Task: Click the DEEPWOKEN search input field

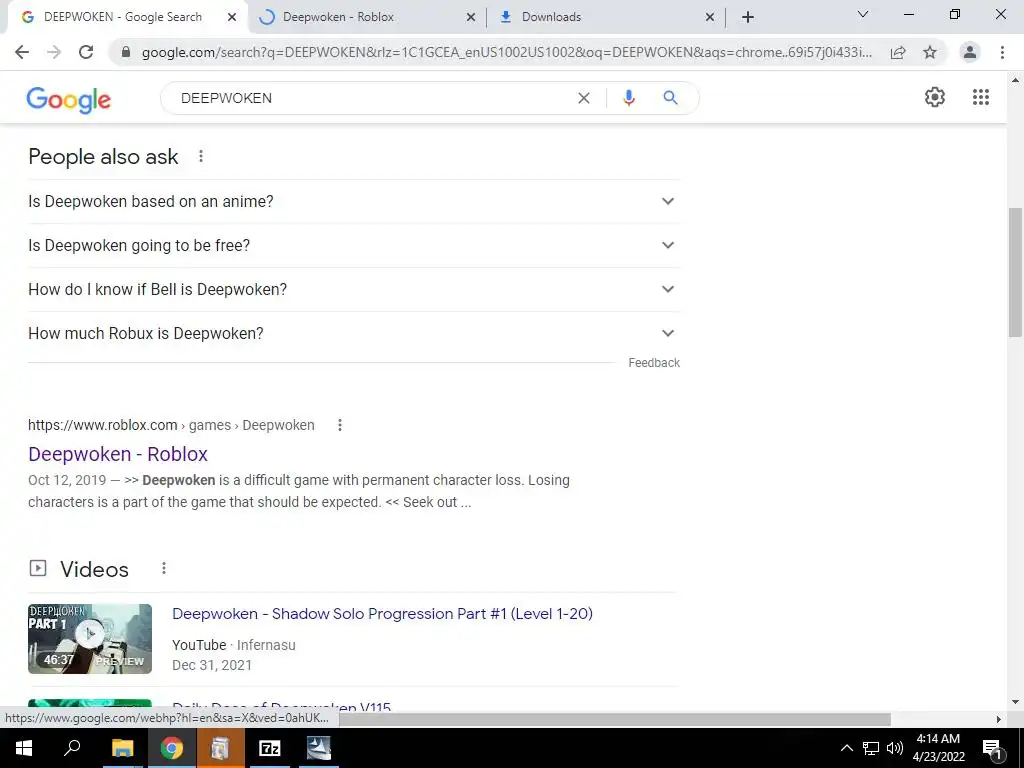Action: pyautogui.click(x=372, y=98)
